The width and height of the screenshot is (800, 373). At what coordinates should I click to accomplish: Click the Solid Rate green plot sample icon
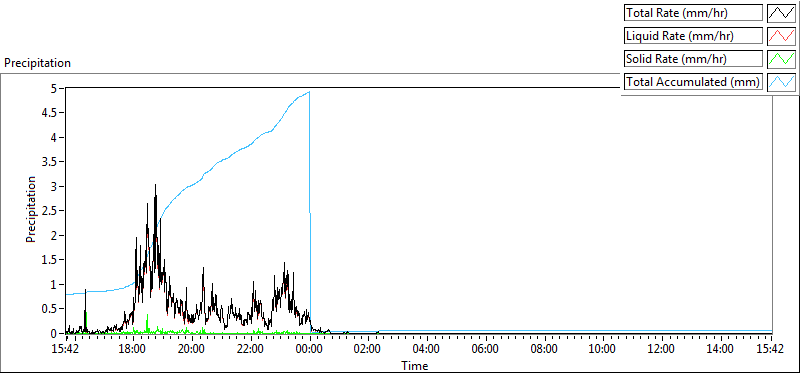point(781,59)
